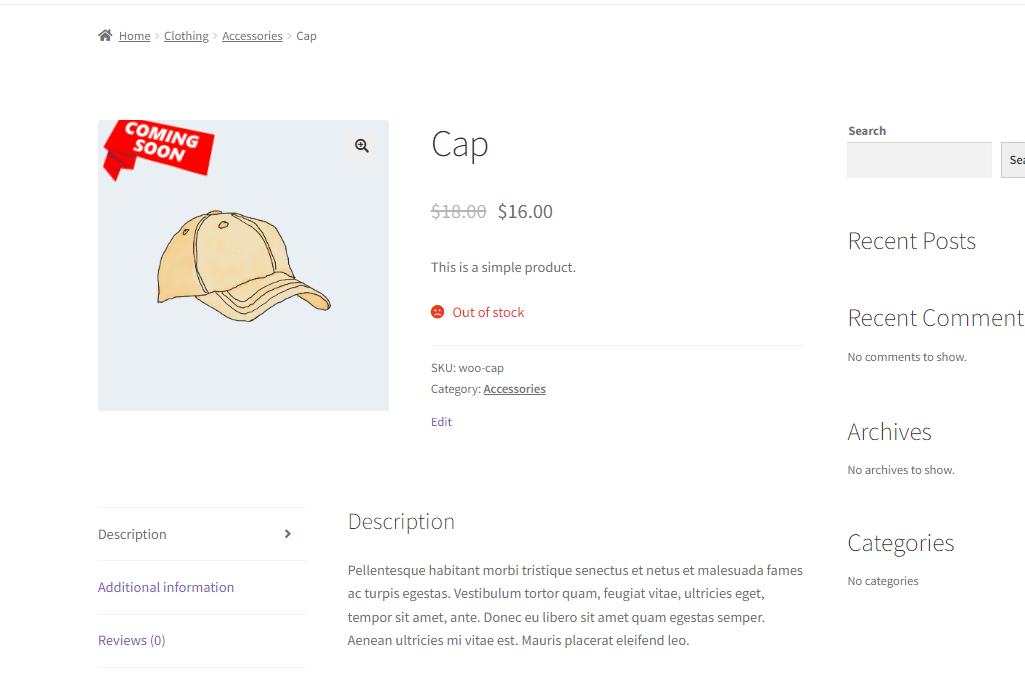1025x690 pixels.
Task: Click the magnifier zoom icon on product image
Action: 362,146
